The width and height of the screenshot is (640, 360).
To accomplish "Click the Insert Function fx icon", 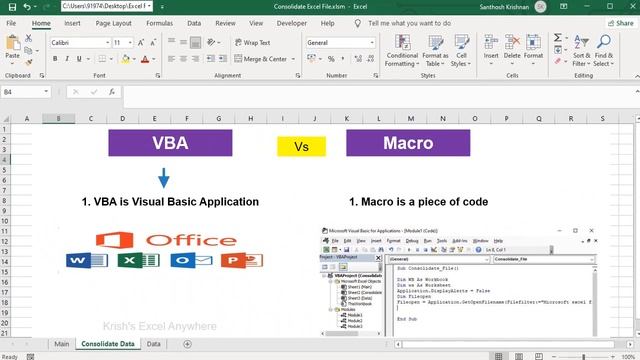I will (x=112, y=92).
